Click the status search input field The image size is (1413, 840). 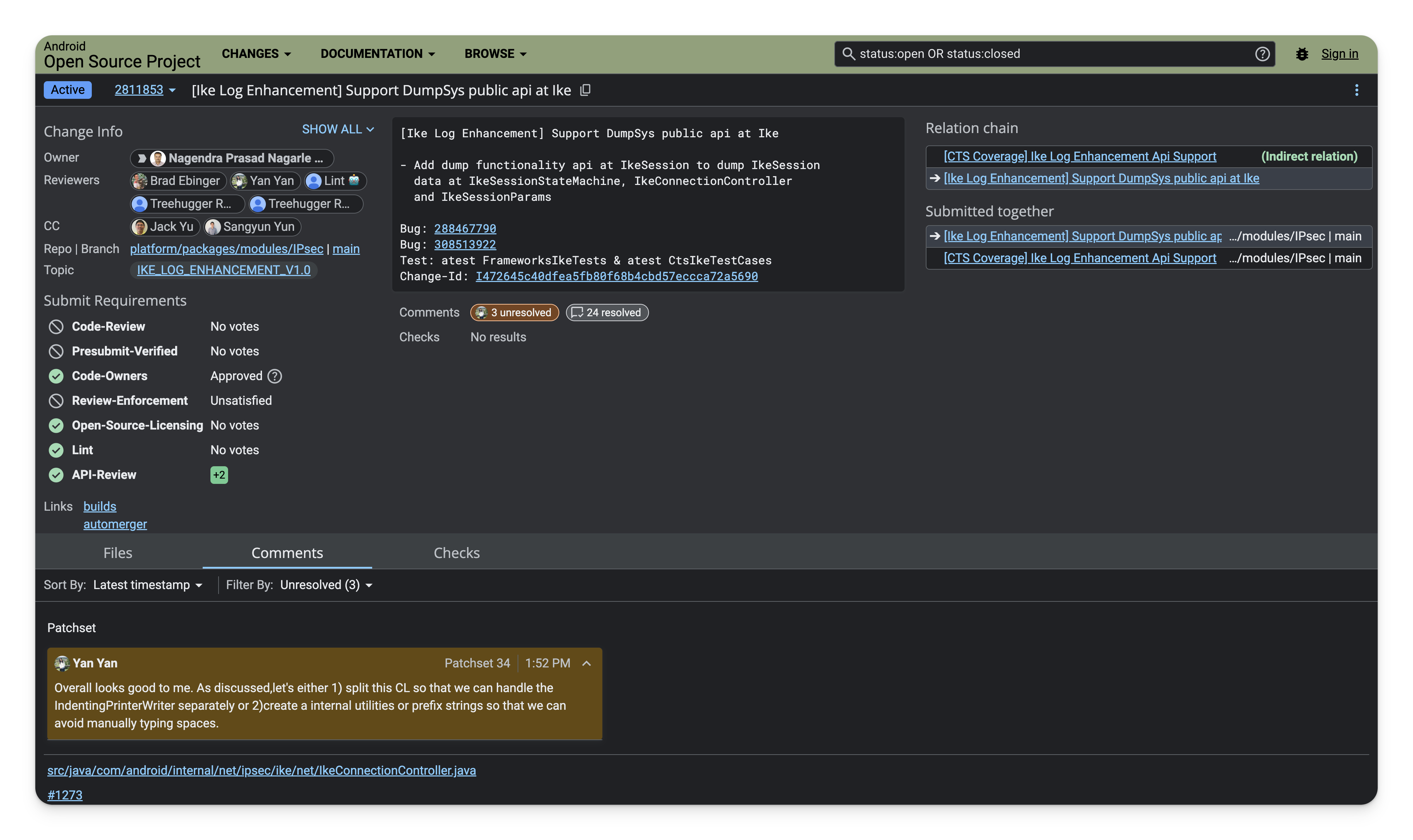click(x=1019, y=53)
